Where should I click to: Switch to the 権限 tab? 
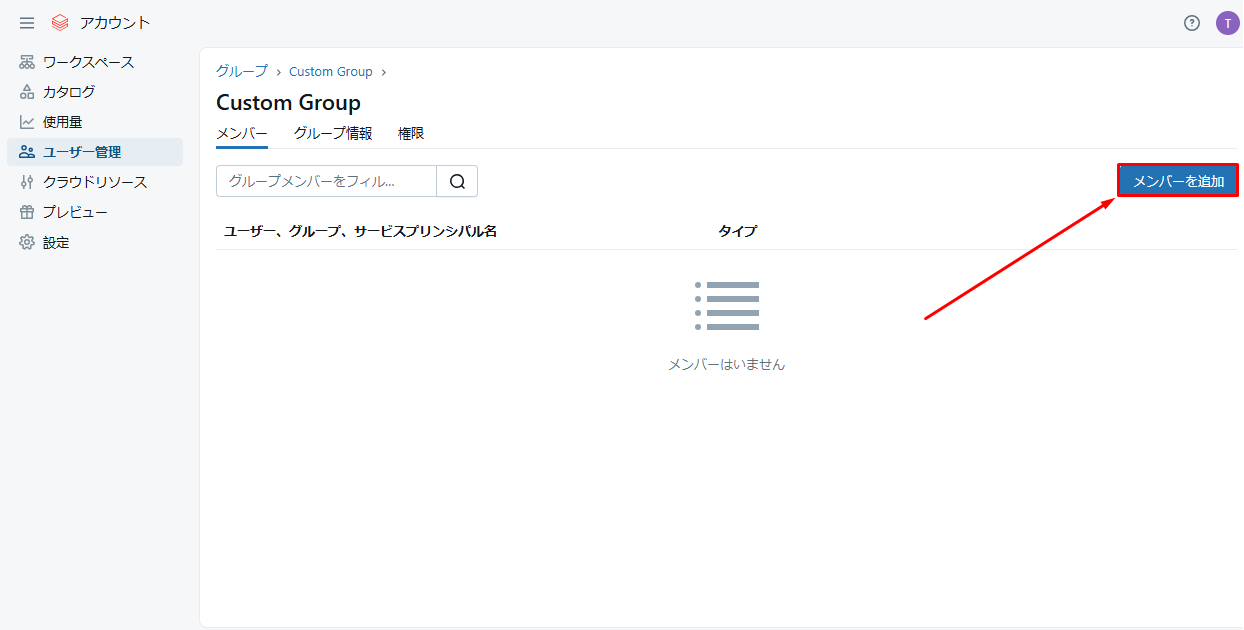tap(411, 133)
